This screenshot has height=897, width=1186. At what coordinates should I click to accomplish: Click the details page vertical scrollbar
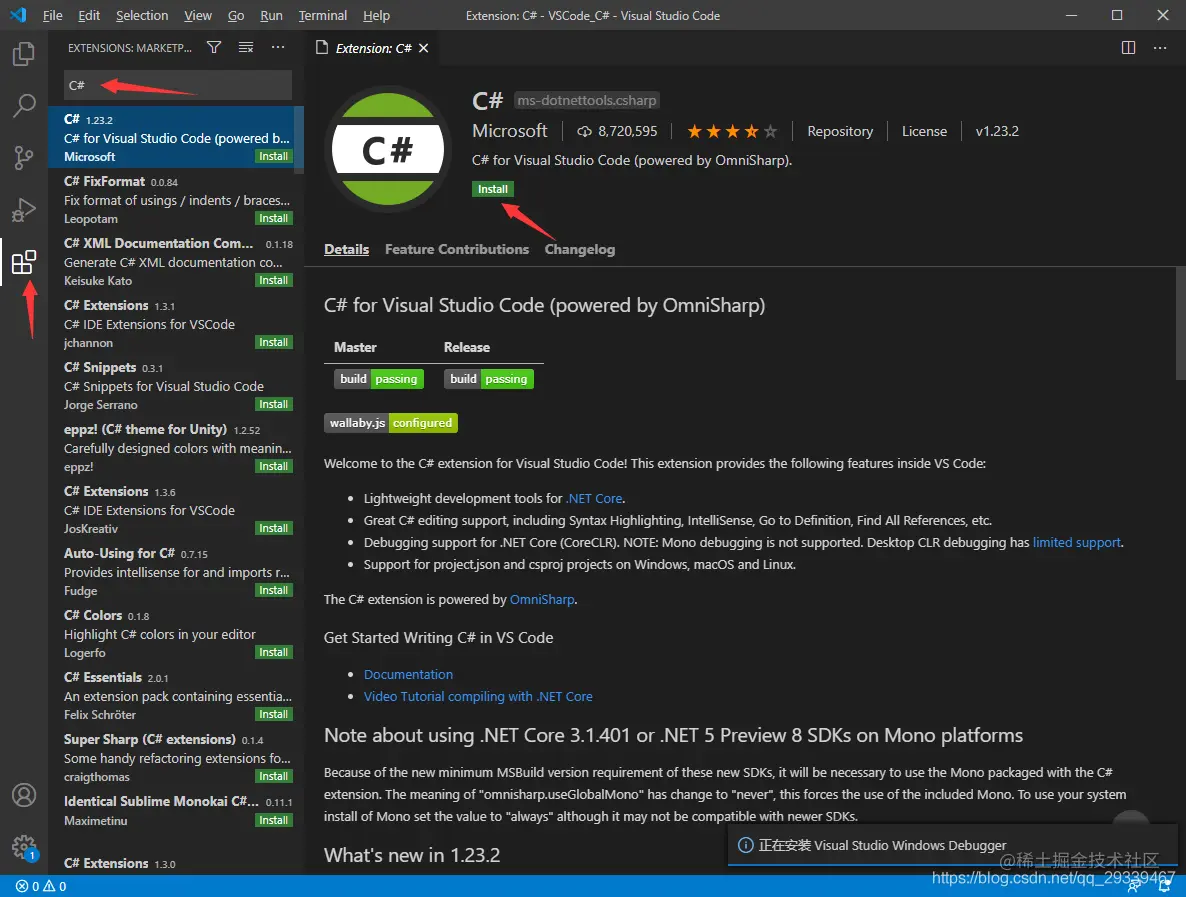tap(1181, 323)
